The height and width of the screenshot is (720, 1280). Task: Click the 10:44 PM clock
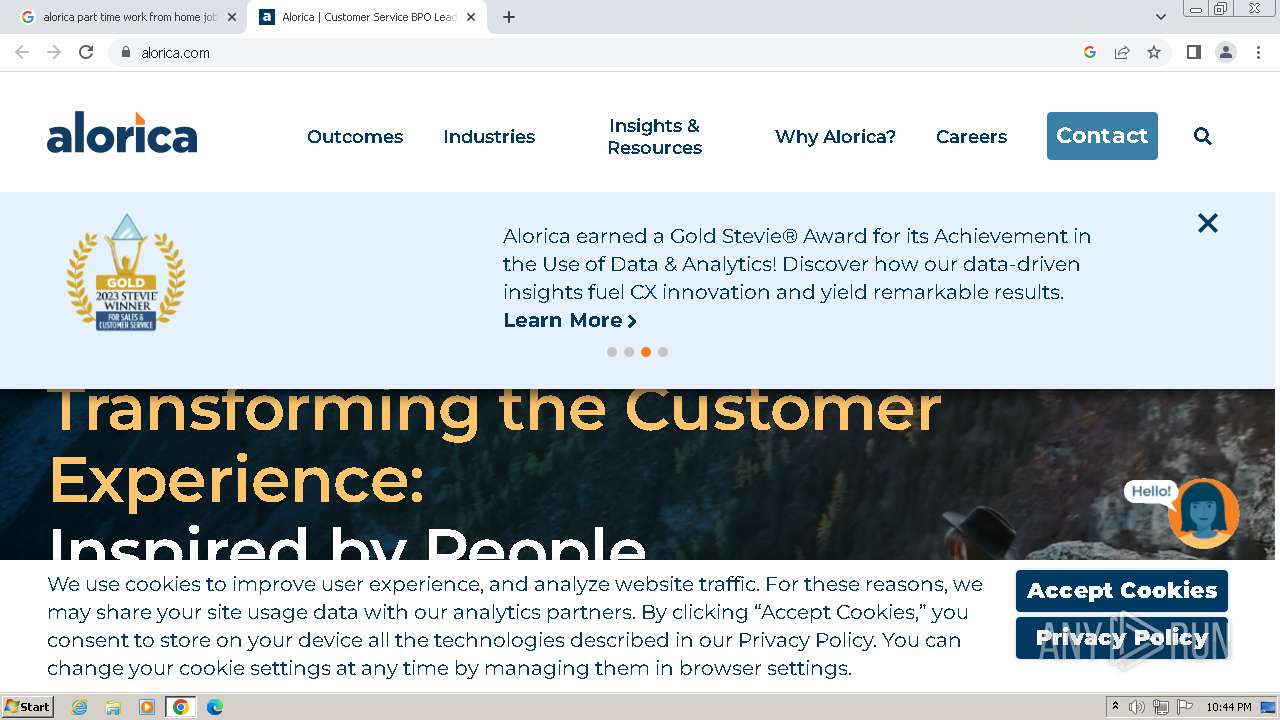tap(1229, 707)
